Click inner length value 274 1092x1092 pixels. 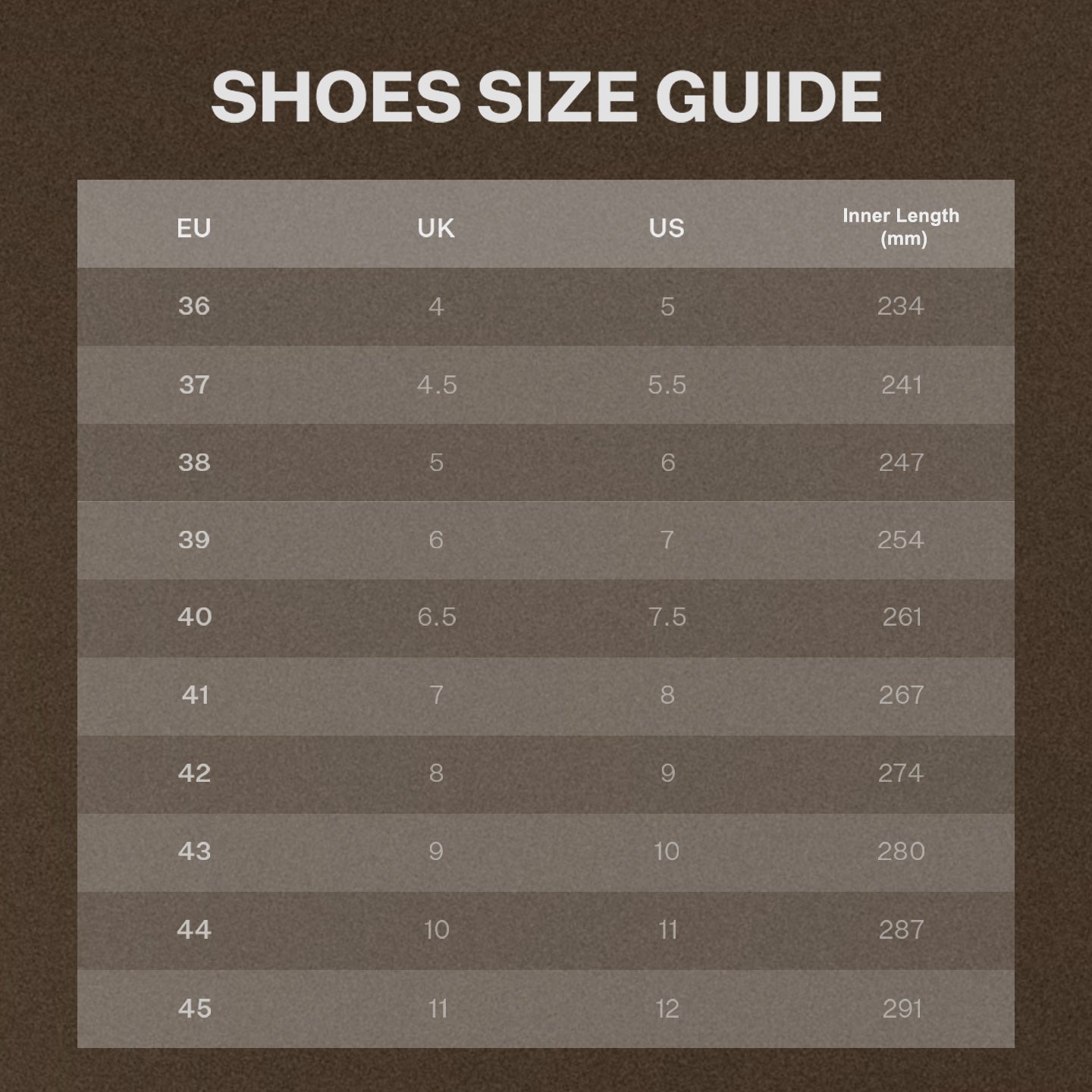click(x=901, y=773)
